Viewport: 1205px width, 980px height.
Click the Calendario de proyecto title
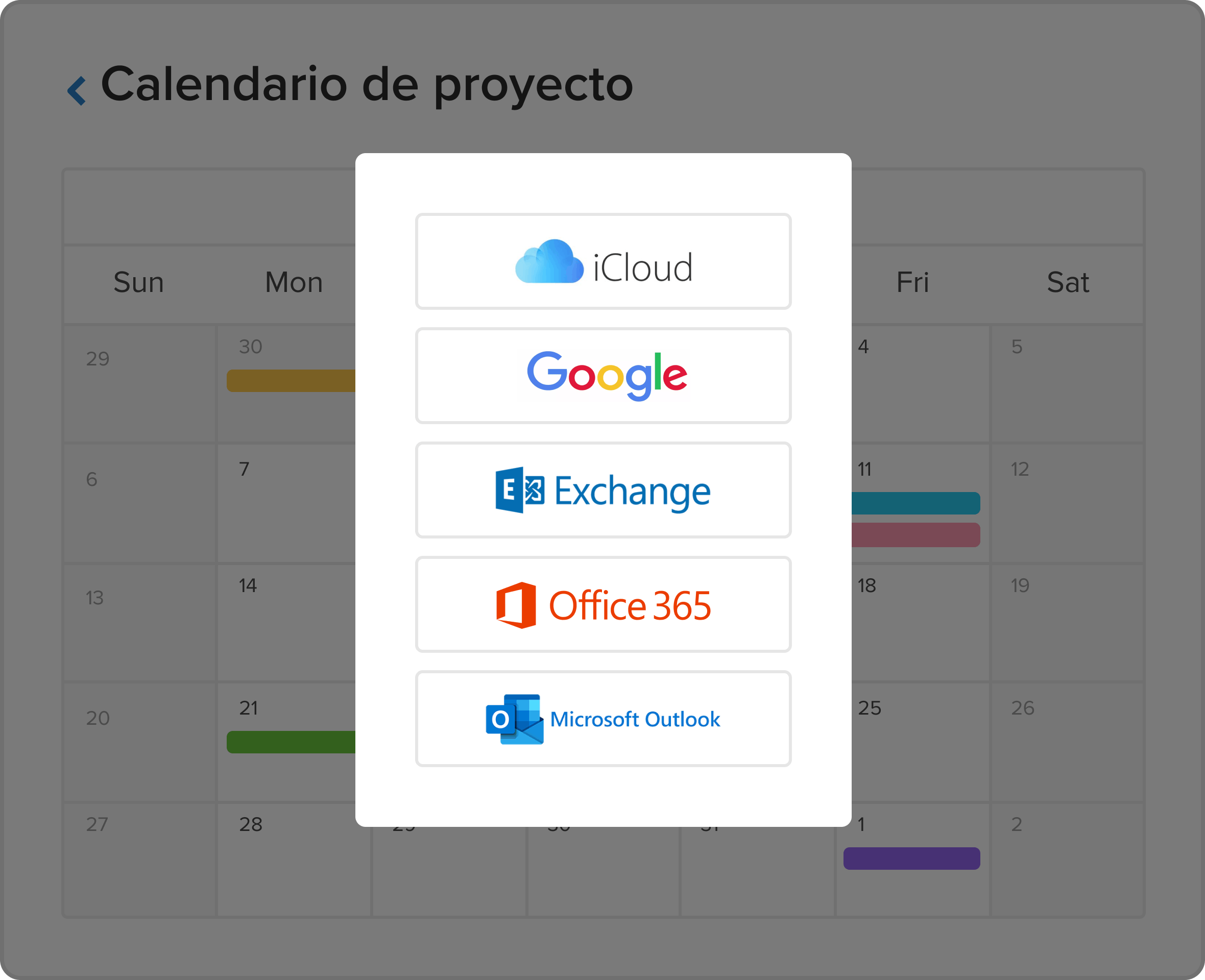pyautogui.click(x=367, y=85)
